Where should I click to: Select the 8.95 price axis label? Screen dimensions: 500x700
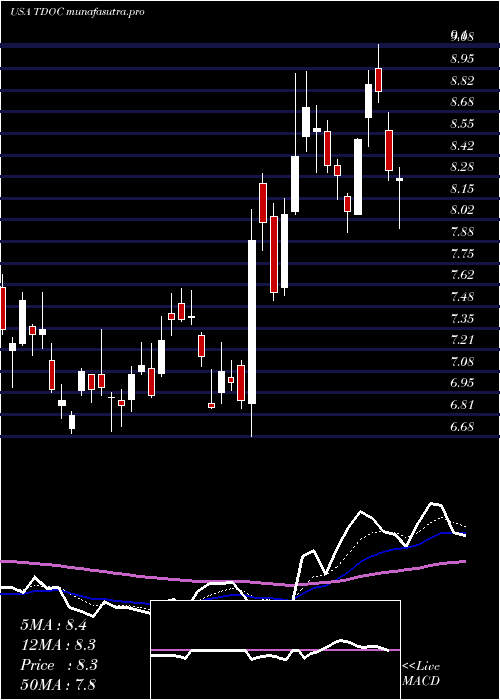[x=462, y=58]
